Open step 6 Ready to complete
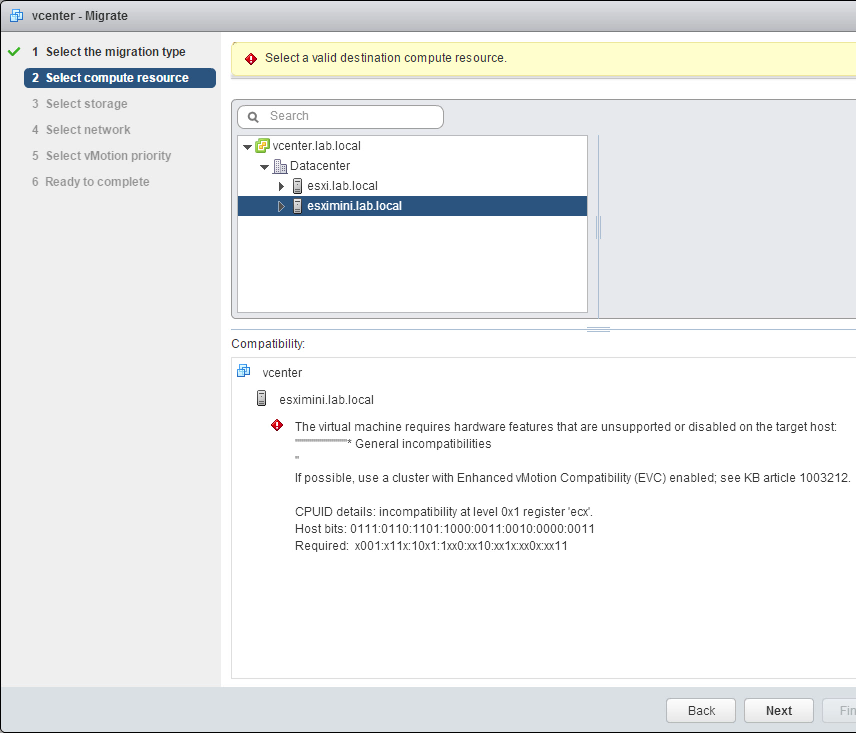The image size is (856, 733). 91,182
